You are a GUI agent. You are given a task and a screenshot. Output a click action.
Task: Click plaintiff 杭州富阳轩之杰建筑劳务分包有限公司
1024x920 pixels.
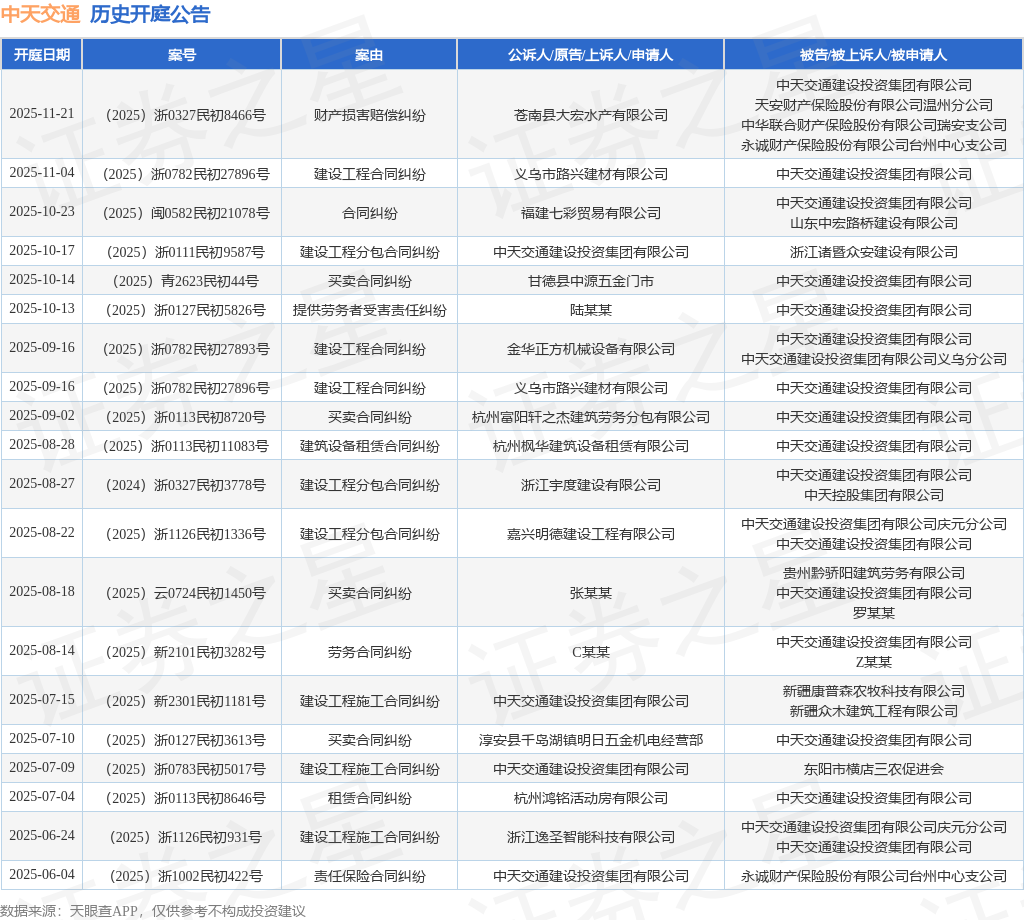(590, 417)
